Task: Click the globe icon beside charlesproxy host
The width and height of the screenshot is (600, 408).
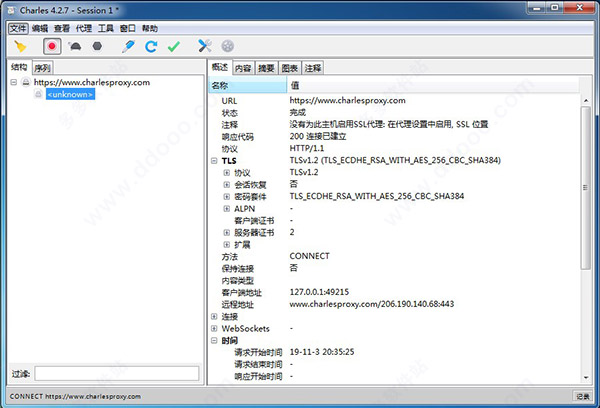Action: coord(26,82)
